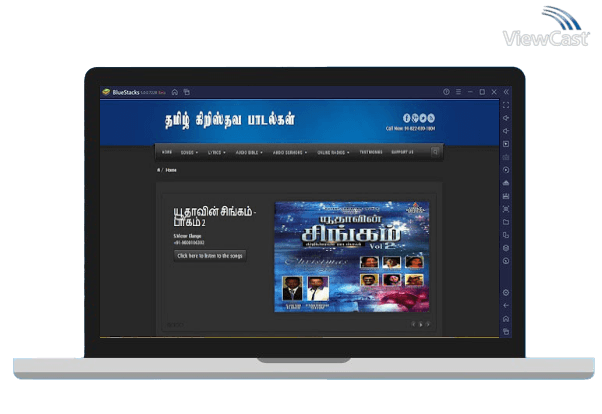Click the Call Now phone number text
Screen dimensions: 602x414
(410, 129)
